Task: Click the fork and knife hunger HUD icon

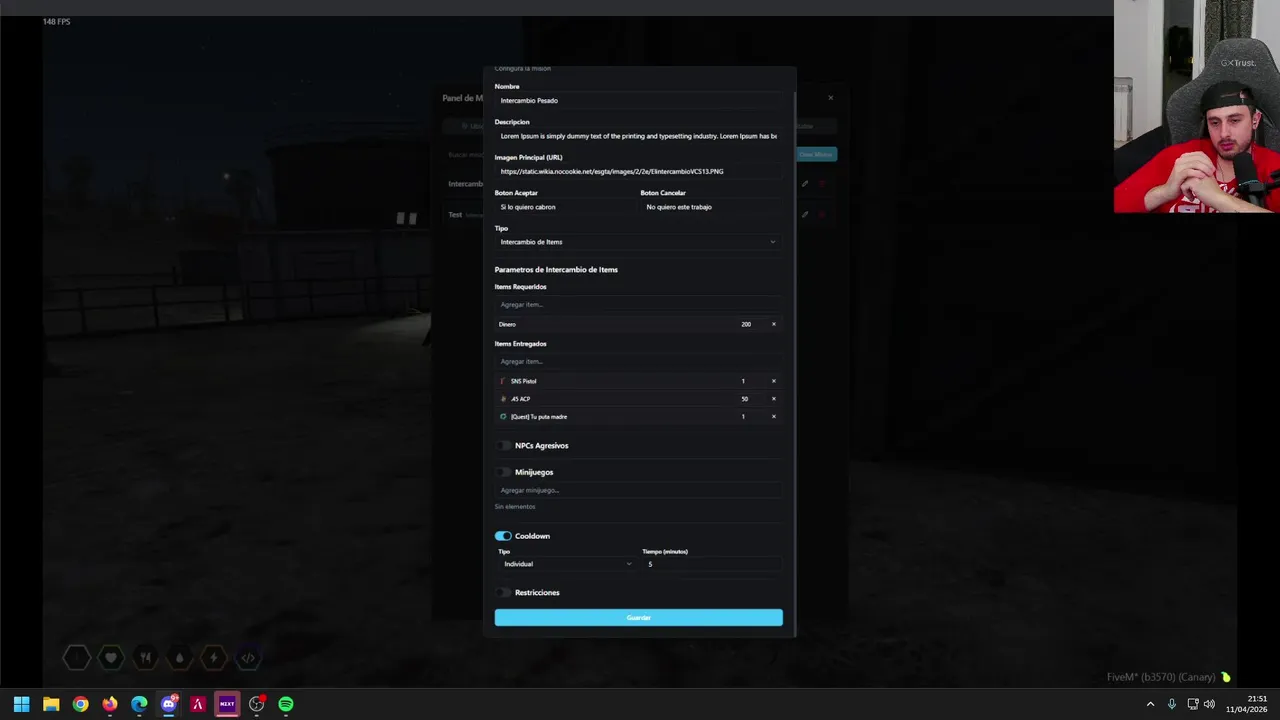Action: [x=145, y=657]
